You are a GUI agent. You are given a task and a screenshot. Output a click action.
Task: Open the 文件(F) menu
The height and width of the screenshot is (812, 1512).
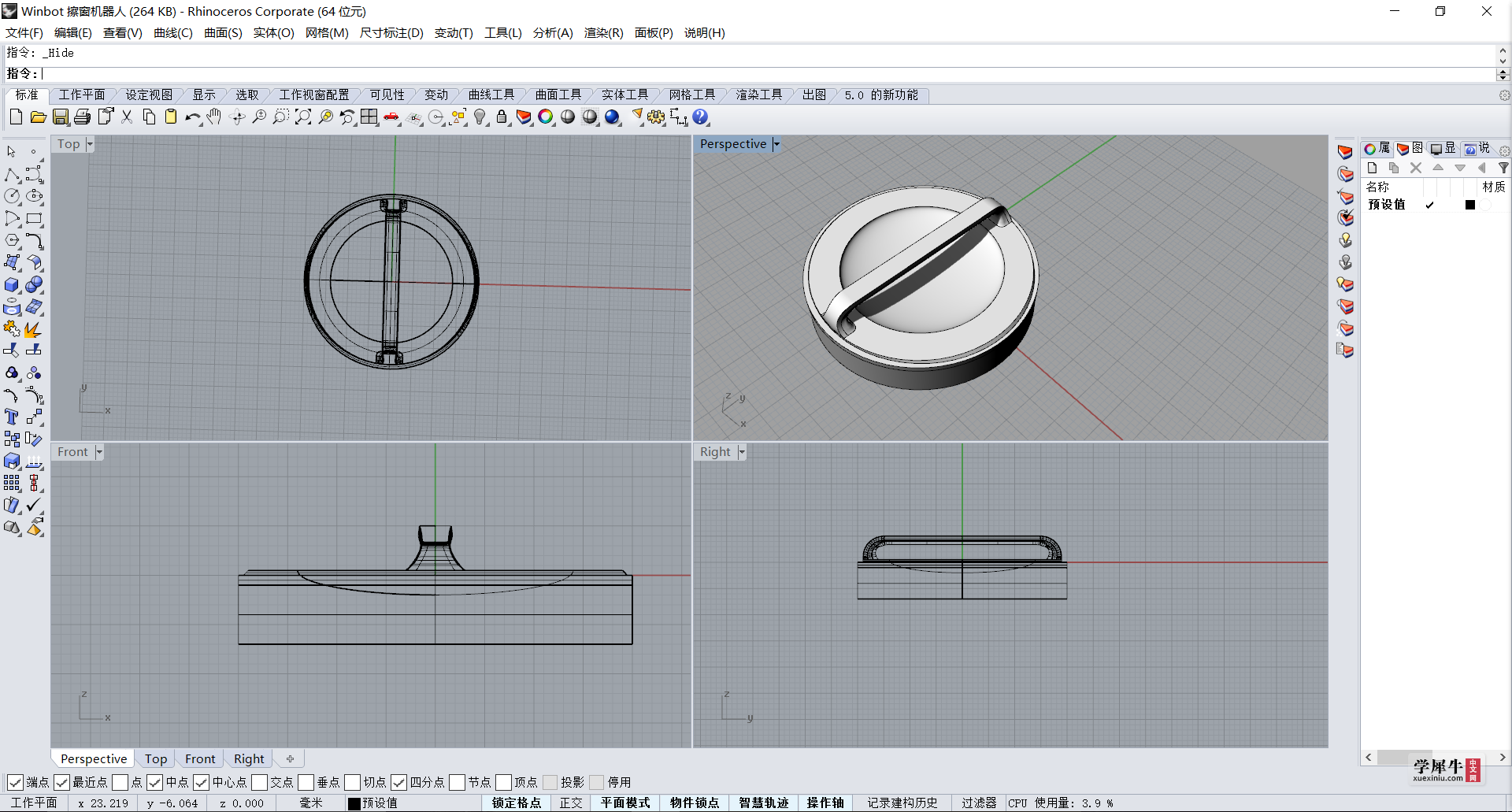pyautogui.click(x=24, y=32)
